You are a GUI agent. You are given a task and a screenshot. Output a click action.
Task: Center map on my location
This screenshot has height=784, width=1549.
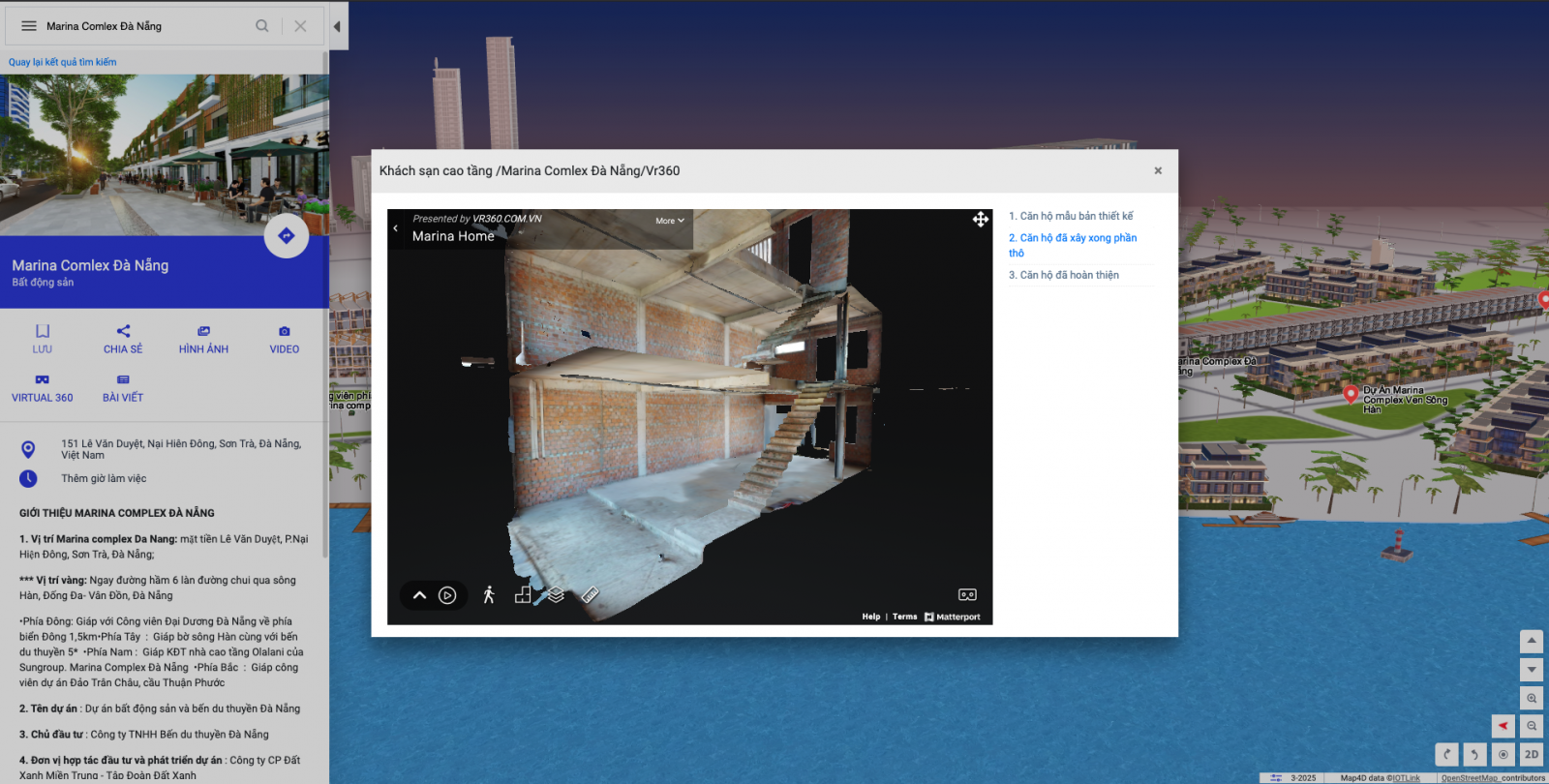1503,754
